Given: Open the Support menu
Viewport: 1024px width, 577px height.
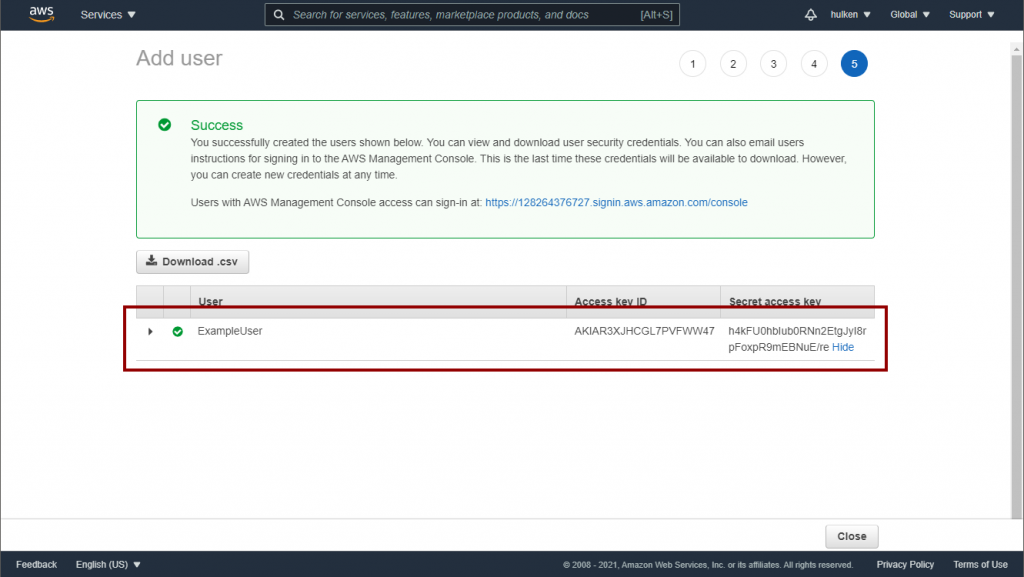Looking at the screenshot, I should click(x=971, y=15).
